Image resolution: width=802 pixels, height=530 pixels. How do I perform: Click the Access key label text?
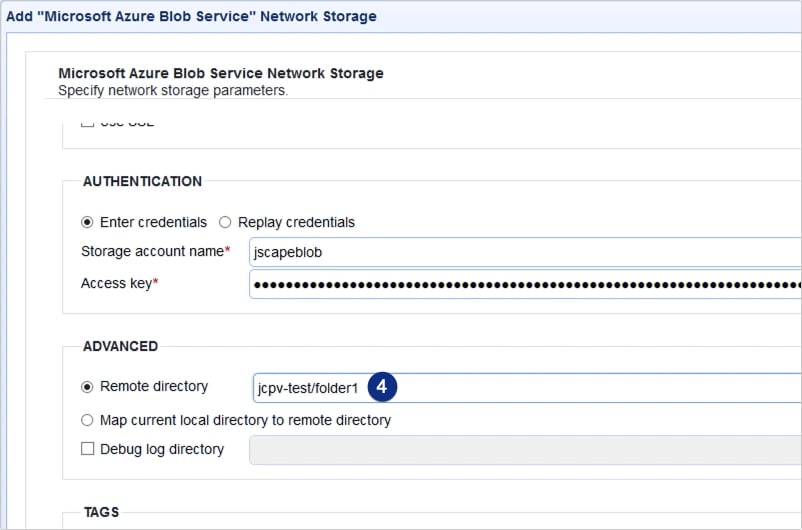tap(115, 284)
